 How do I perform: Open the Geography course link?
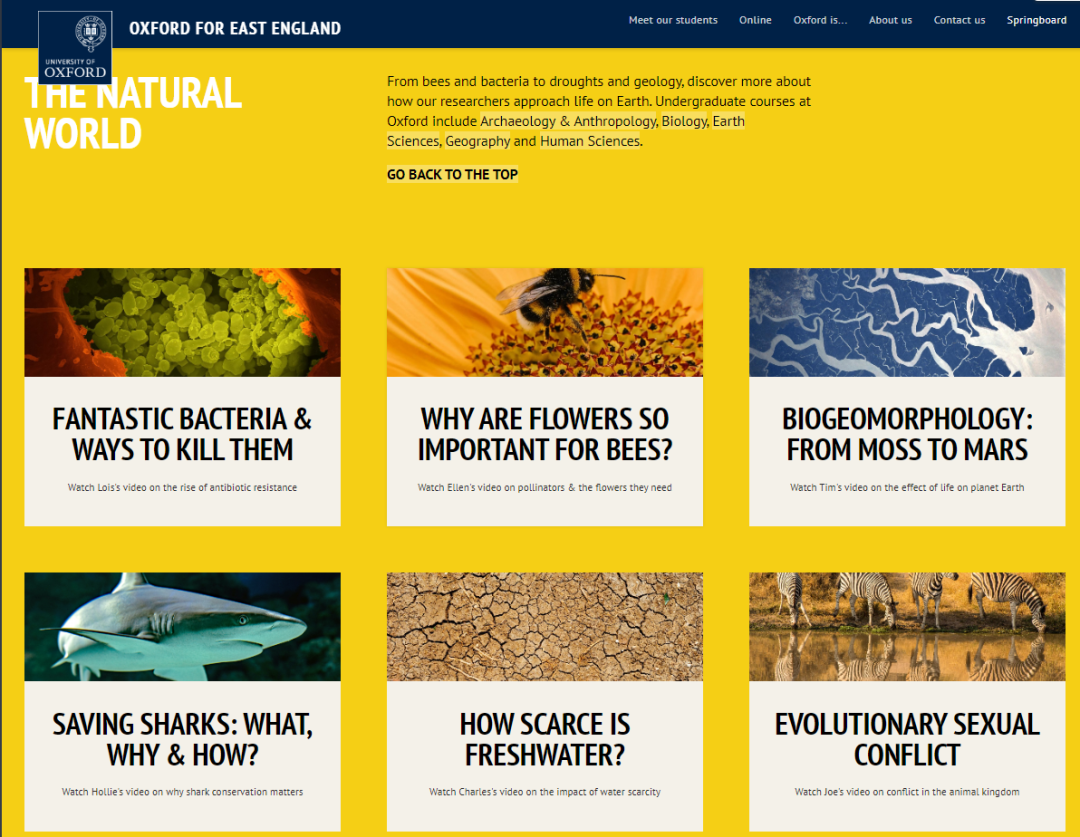(477, 141)
